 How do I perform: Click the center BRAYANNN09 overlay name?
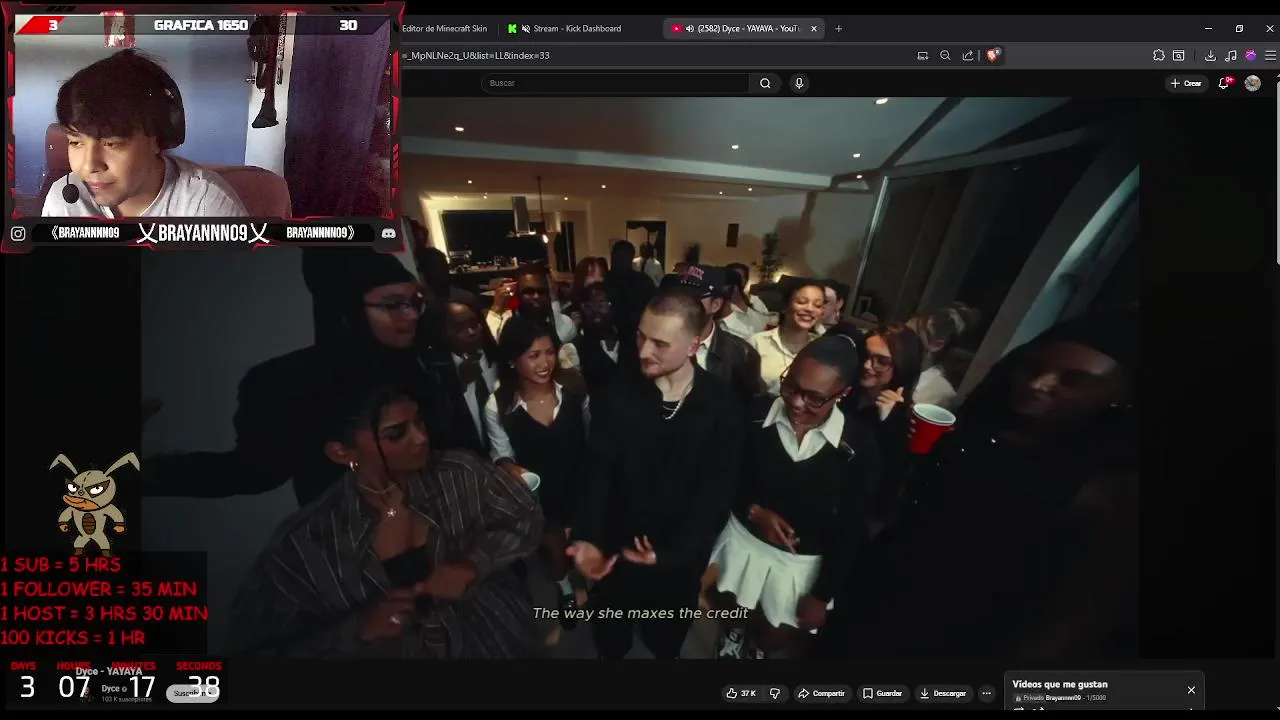203,233
